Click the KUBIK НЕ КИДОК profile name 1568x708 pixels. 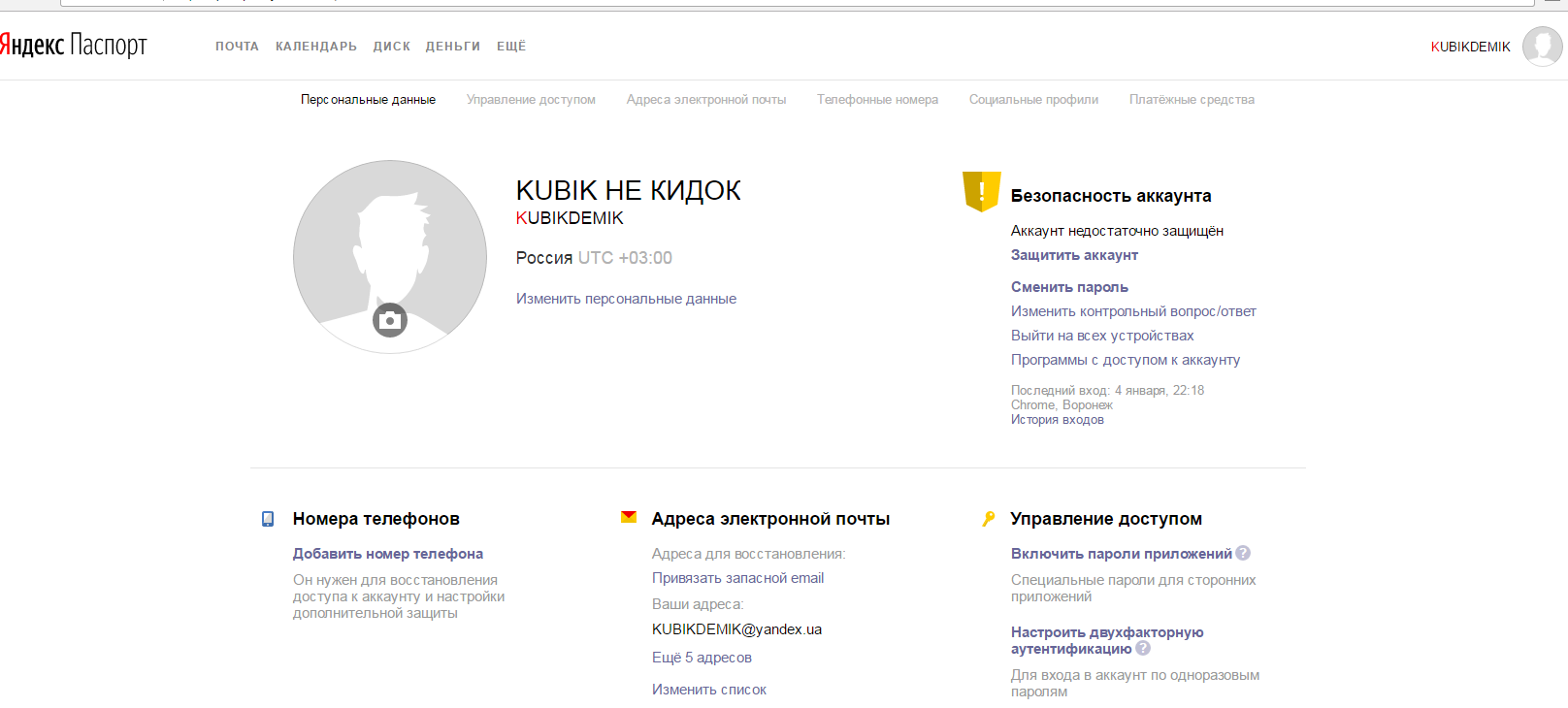629,190
